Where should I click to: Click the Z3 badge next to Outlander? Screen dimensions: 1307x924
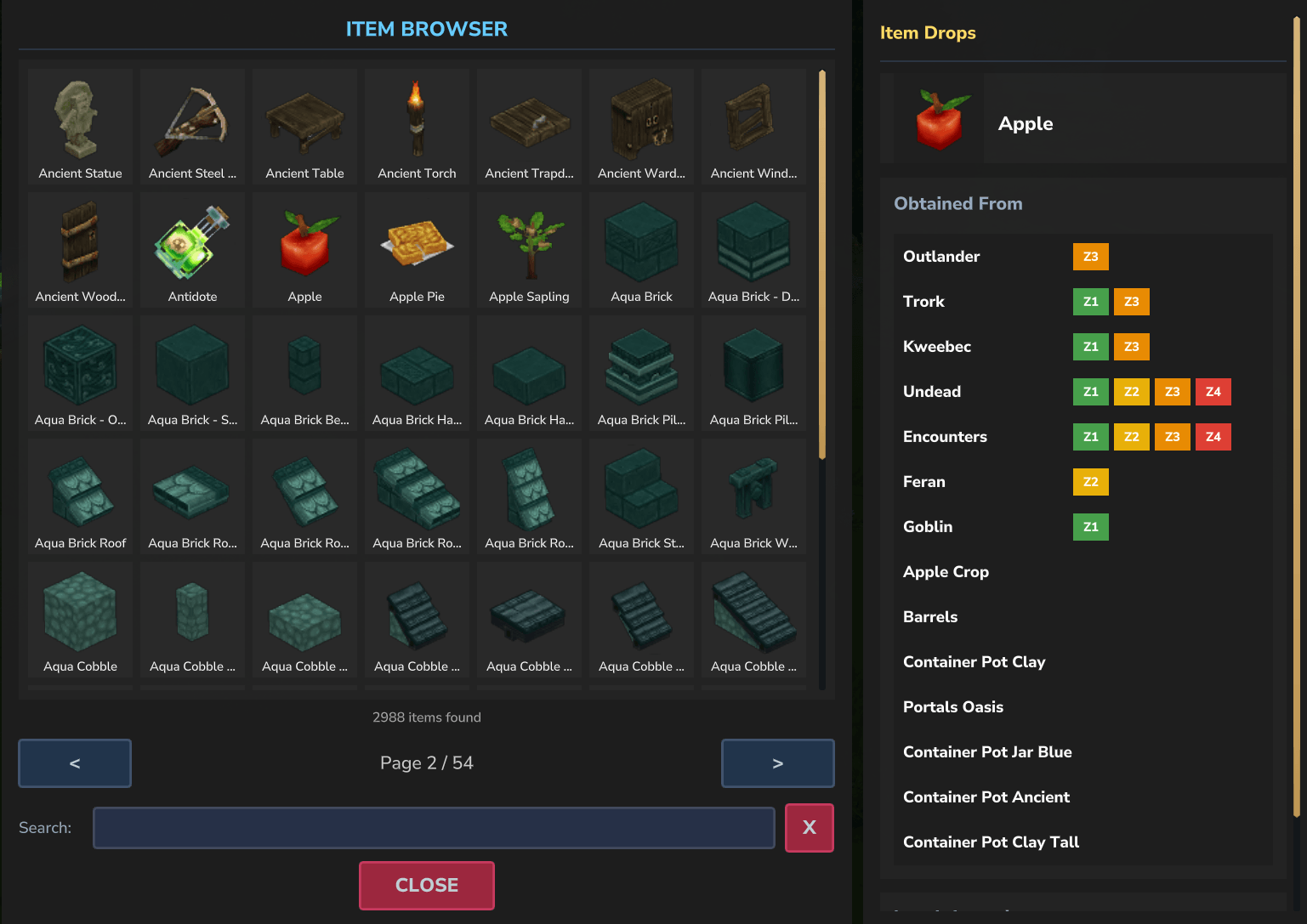point(1090,256)
